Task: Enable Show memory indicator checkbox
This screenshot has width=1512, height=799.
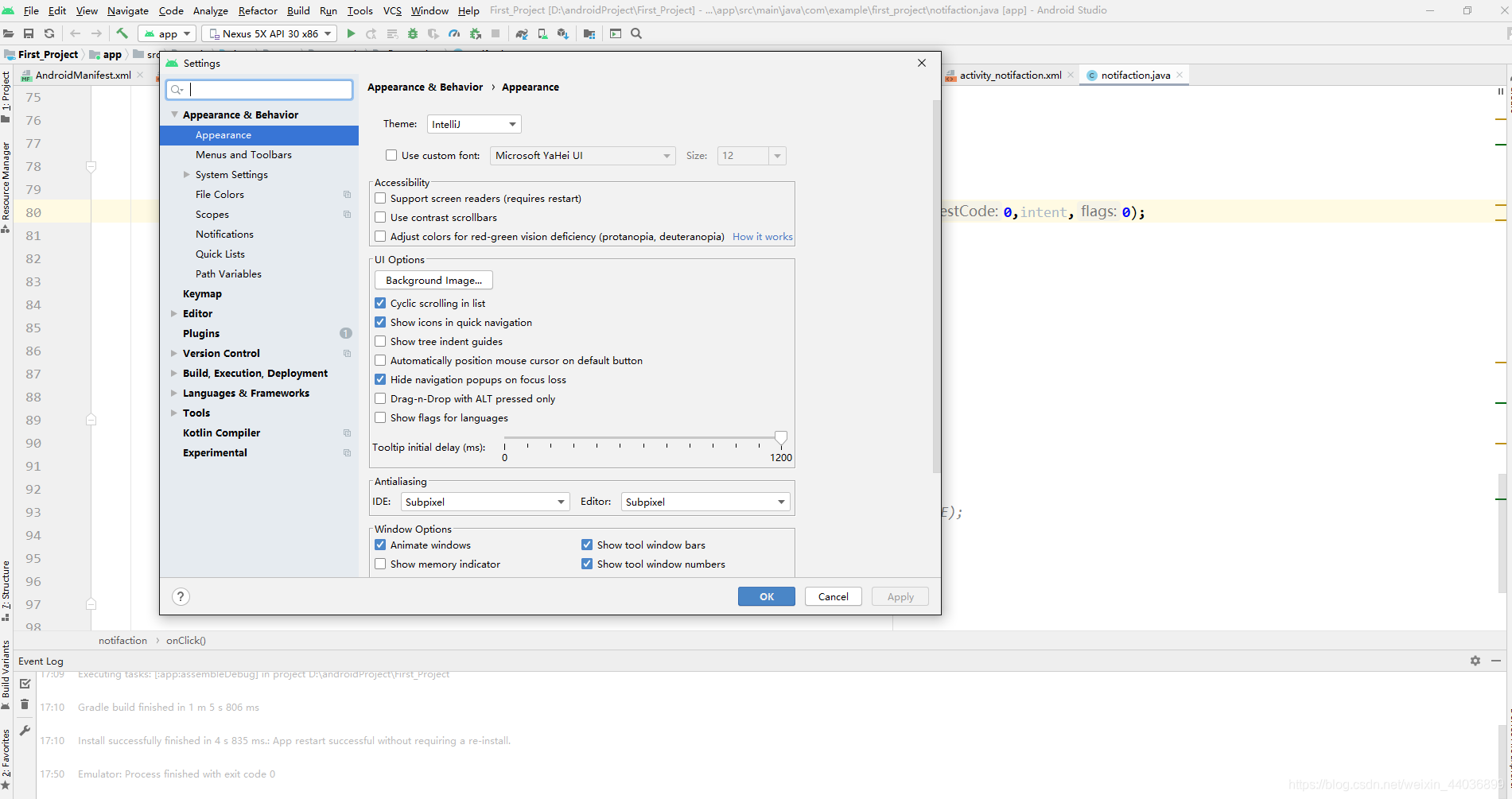Action: [380, 564]
